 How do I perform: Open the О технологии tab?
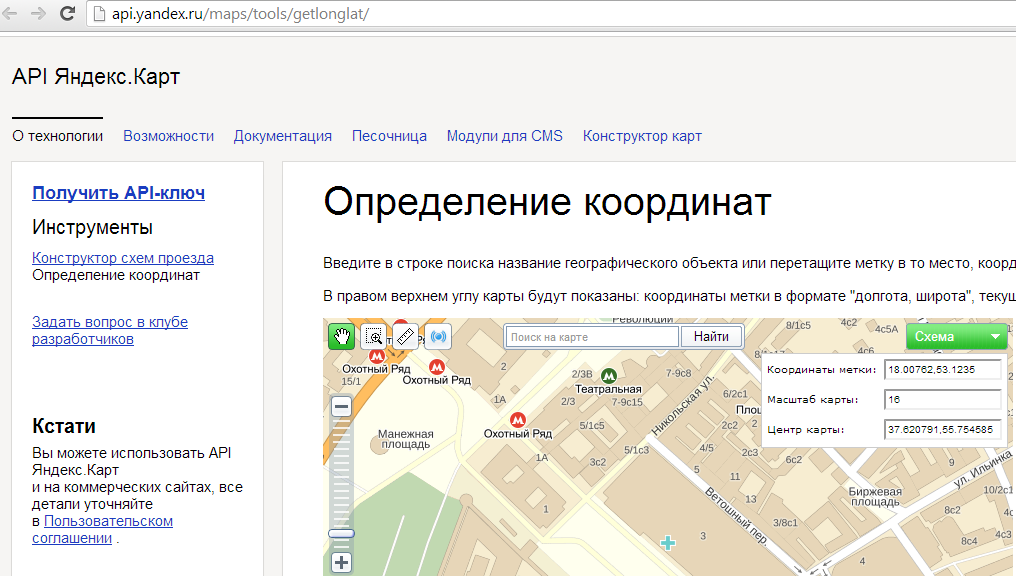[x=58, y=136]
